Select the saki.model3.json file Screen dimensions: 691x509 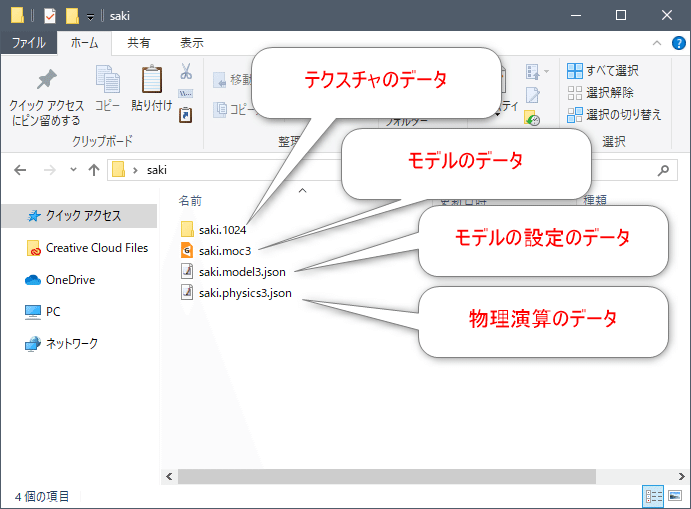(233, 272)
